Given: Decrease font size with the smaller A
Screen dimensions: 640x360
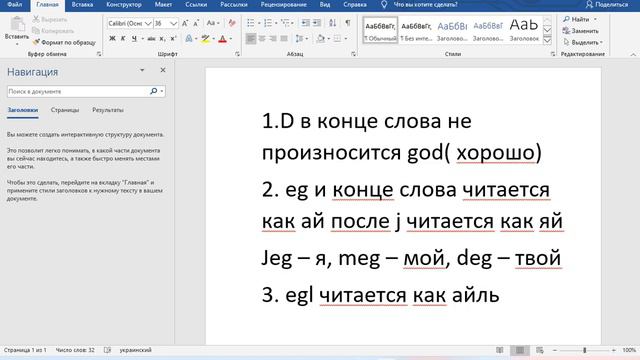Looking at the screenshot, I should pos(196,23).
